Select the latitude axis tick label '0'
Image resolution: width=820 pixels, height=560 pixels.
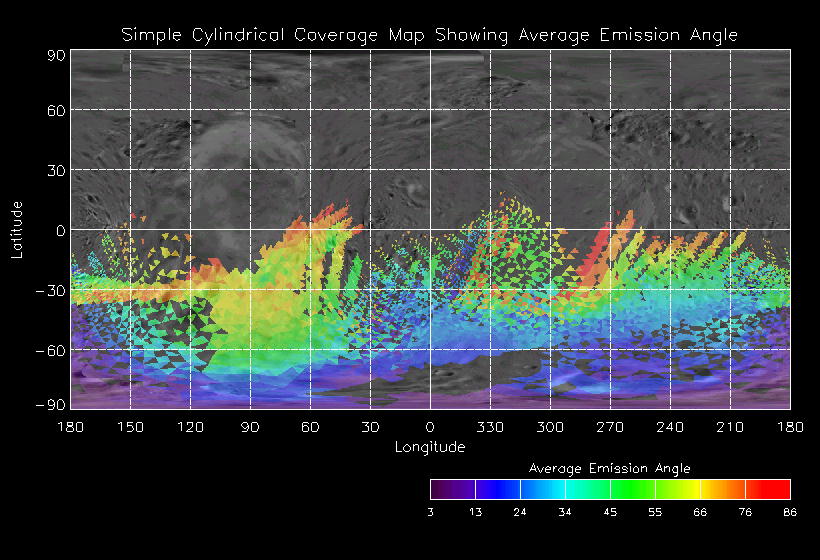coord(61,231)
